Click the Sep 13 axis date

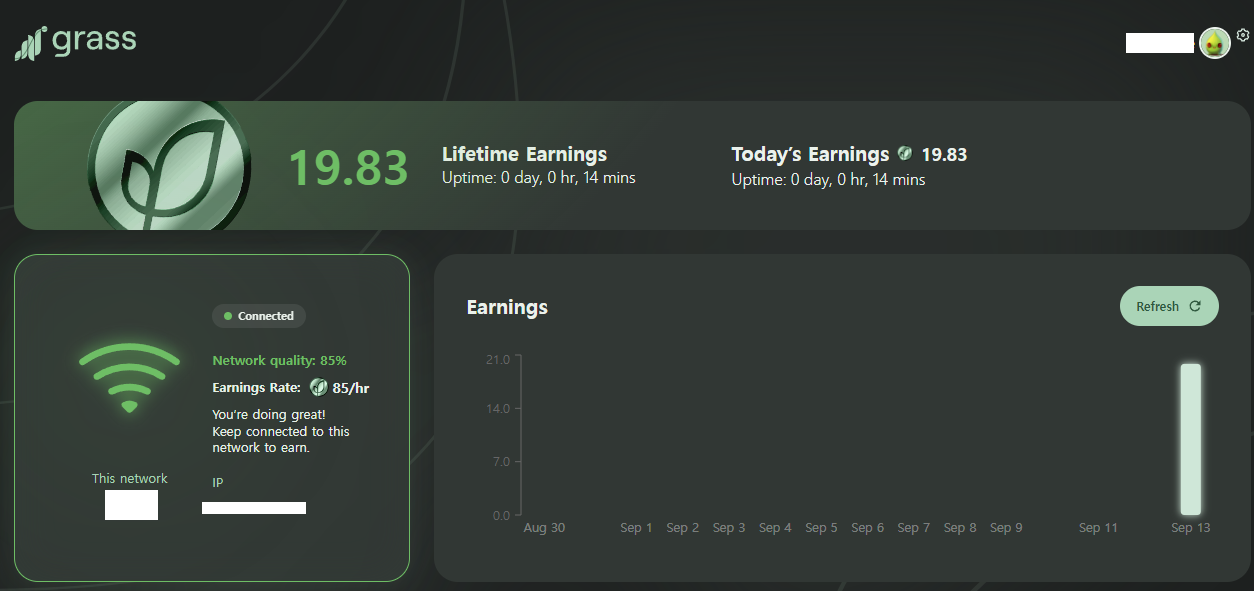[x=1190, y=528]
